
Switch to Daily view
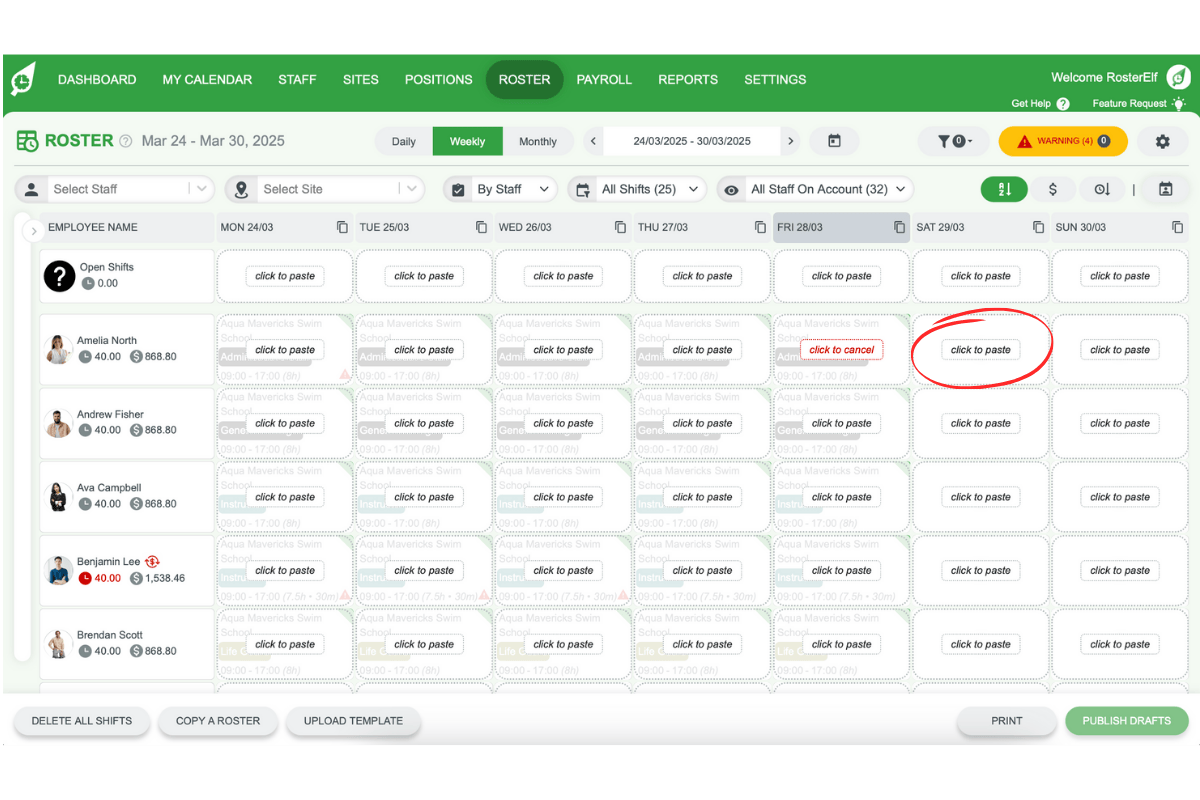click(404, 141)
